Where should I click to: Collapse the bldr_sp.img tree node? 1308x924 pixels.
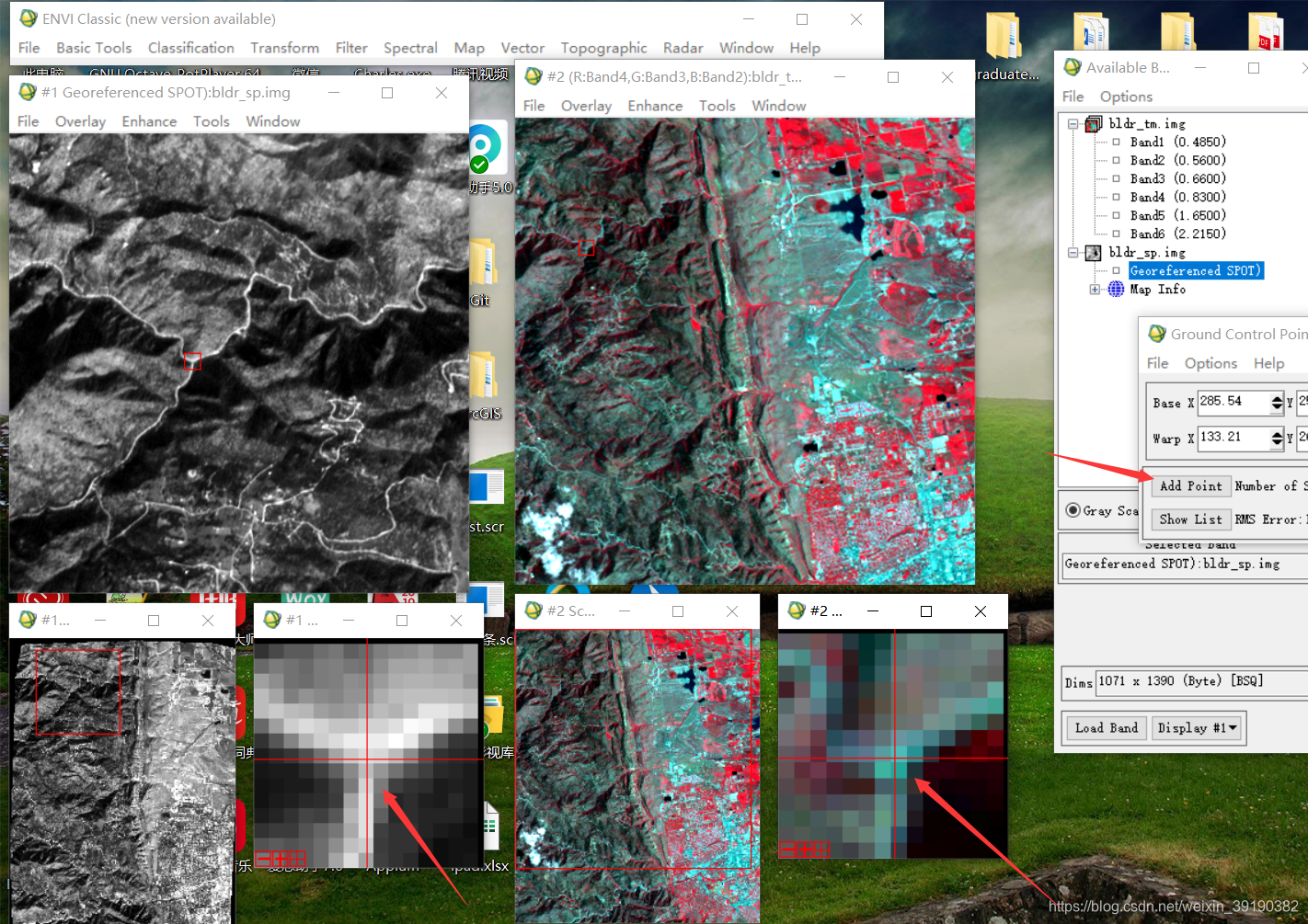tap(1073, 253)
